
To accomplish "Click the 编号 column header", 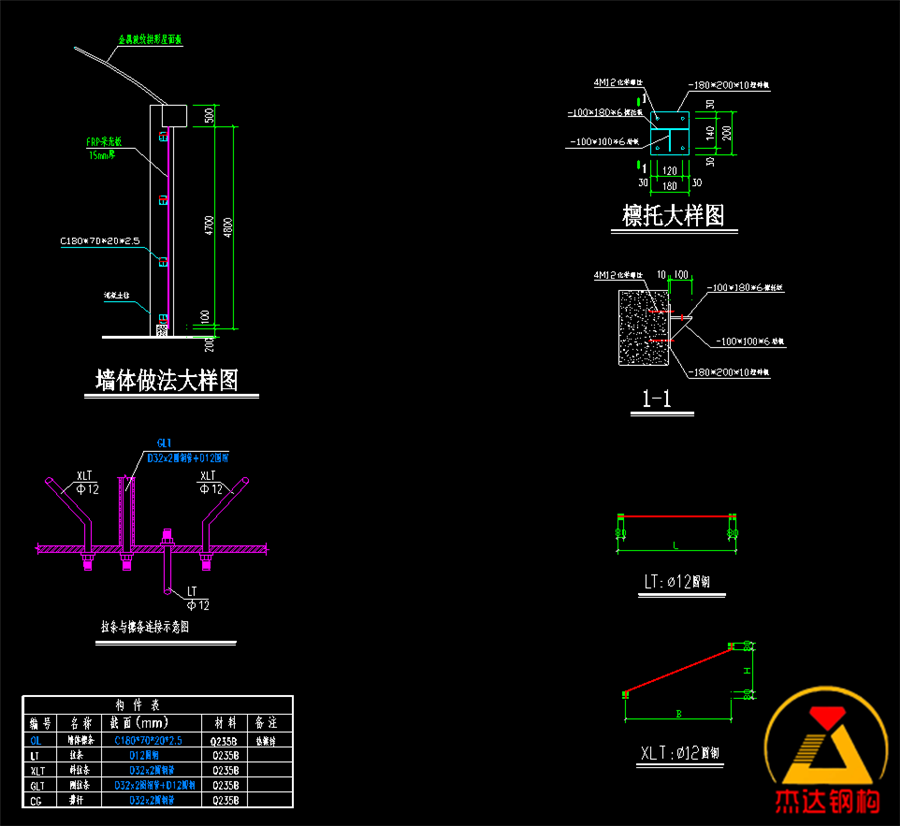I will [40, 723].
